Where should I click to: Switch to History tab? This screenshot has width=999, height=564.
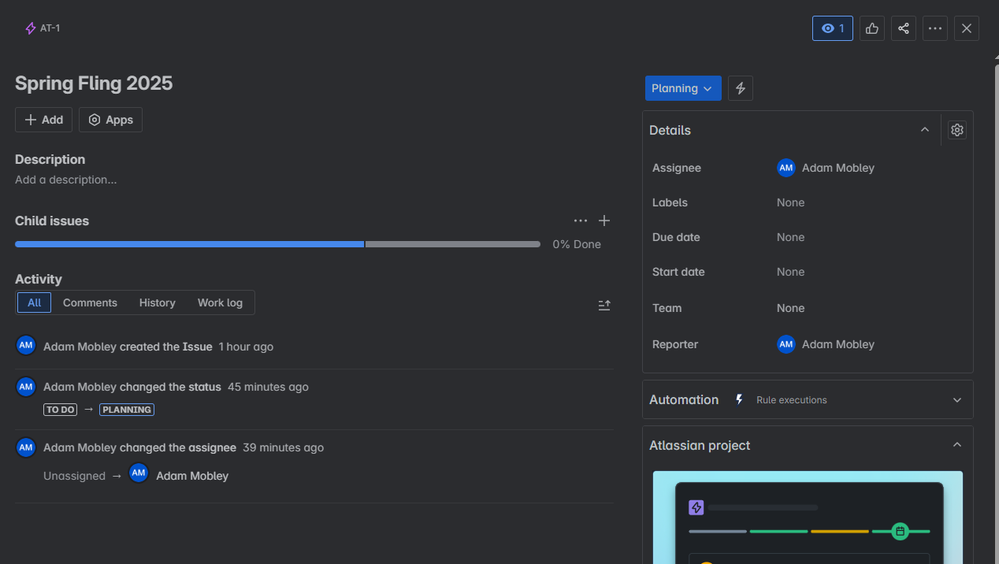click(157, 303)
